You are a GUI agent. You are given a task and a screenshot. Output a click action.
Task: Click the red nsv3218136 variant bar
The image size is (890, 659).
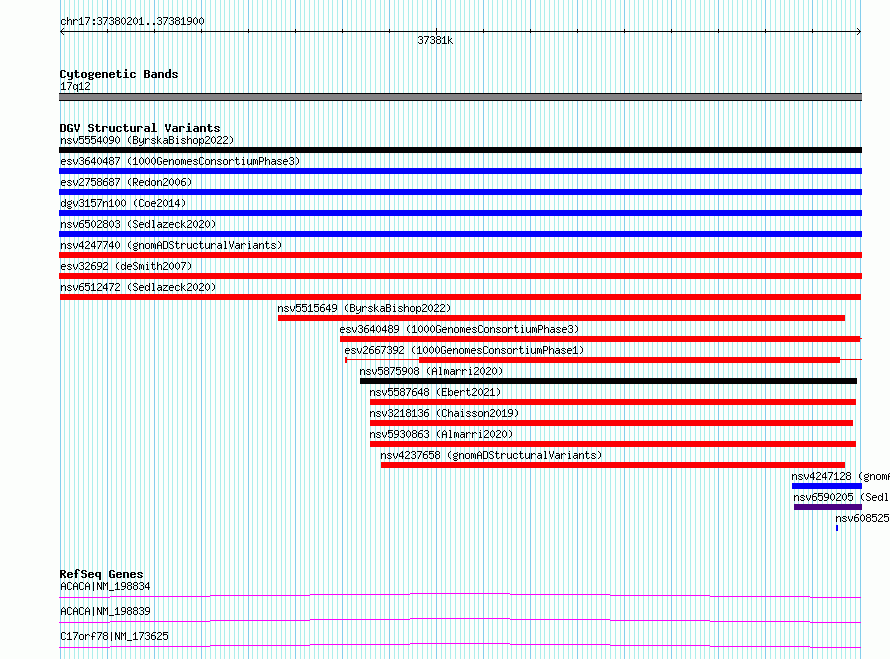611,423
